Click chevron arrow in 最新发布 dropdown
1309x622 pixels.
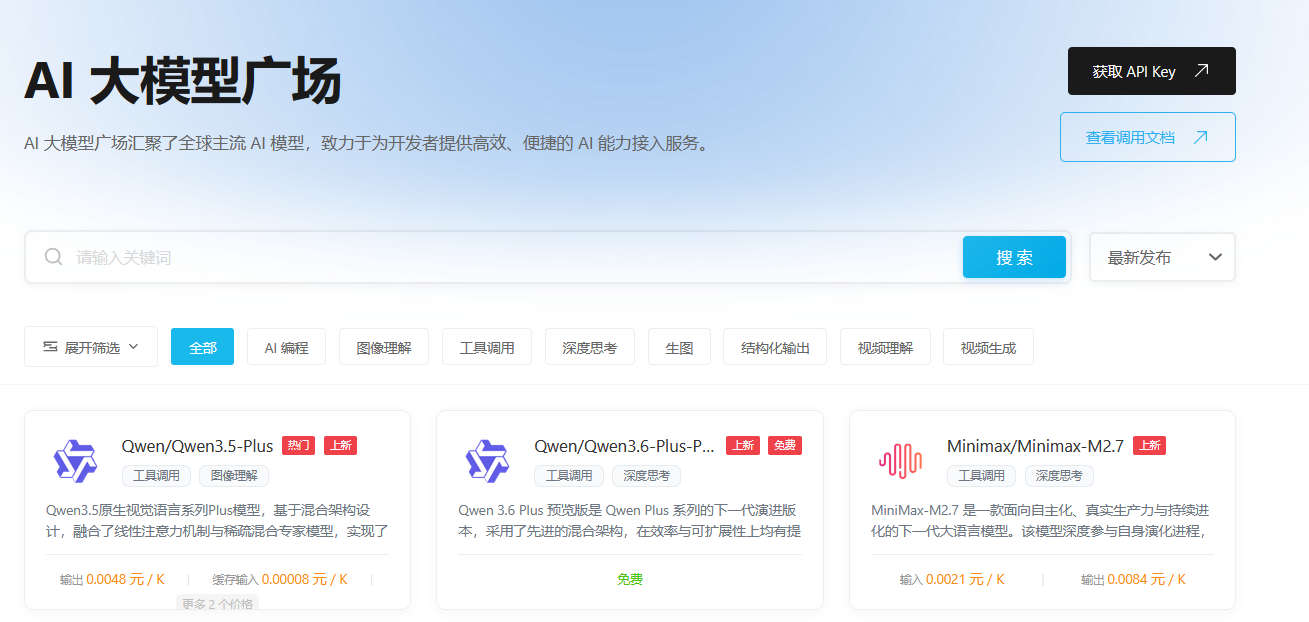[x=1215, y=257]
